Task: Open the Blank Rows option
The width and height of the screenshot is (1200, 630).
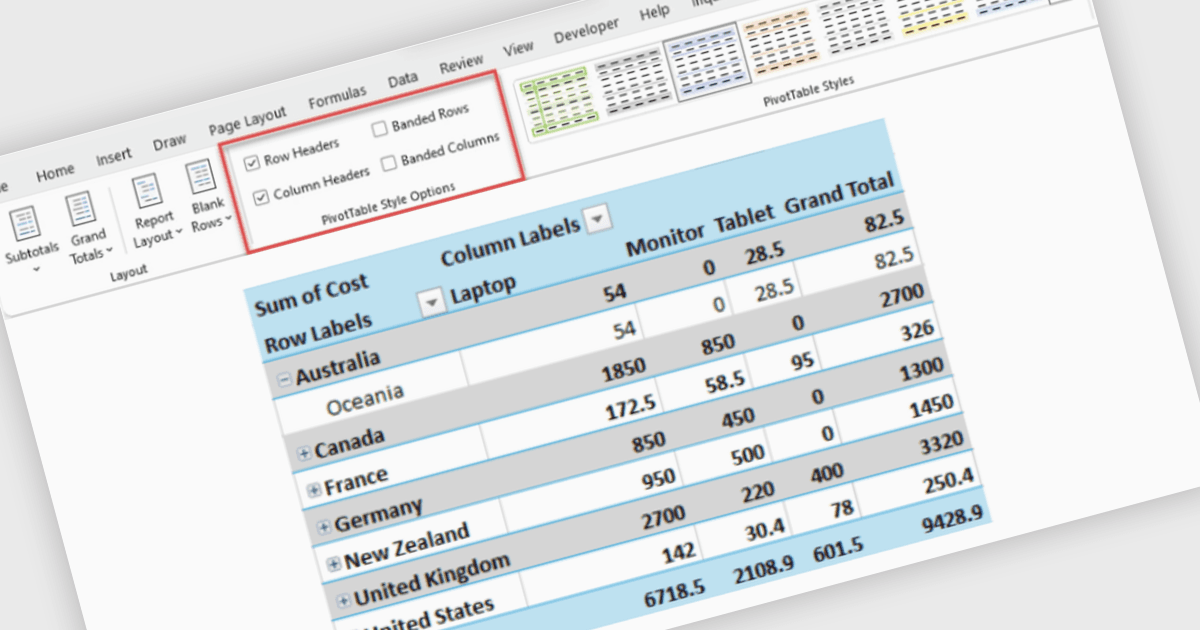Action: point(205,197)
